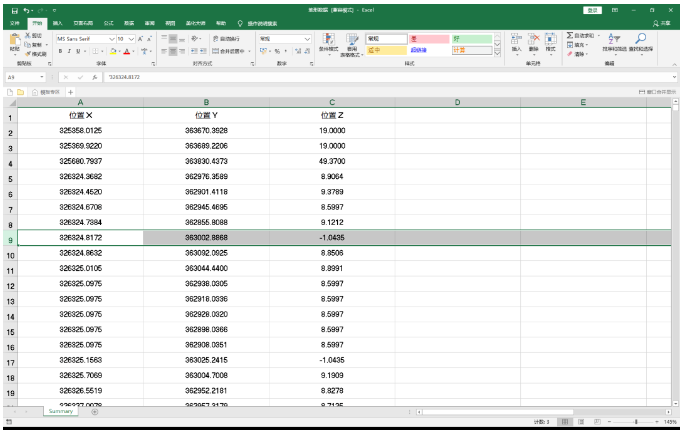The image size is (688, 434).
Task: Switch to Page Break Preview
Action: pos(597,422)
